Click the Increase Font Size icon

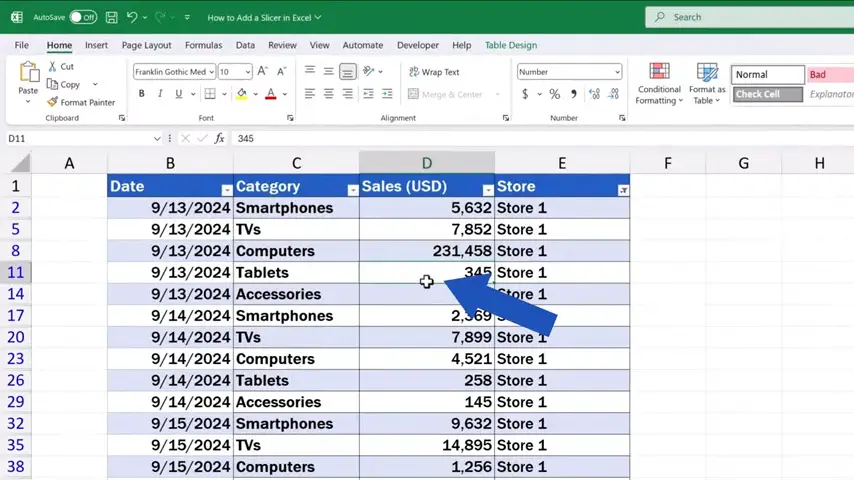tap(263, 72)
